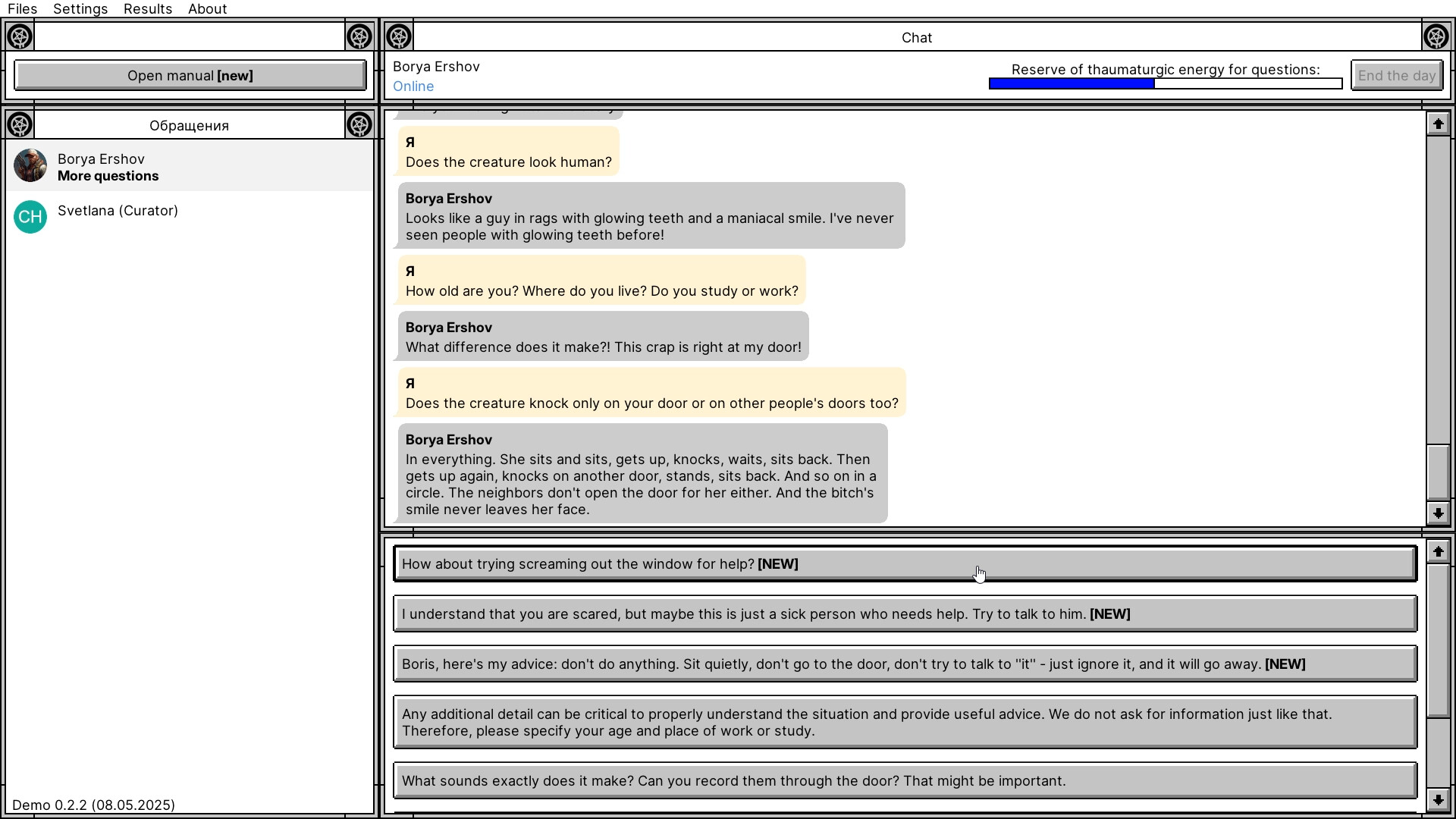Open the Settings menu
The height and width of the screenshot is (819, 1456).
pos(80,9)
